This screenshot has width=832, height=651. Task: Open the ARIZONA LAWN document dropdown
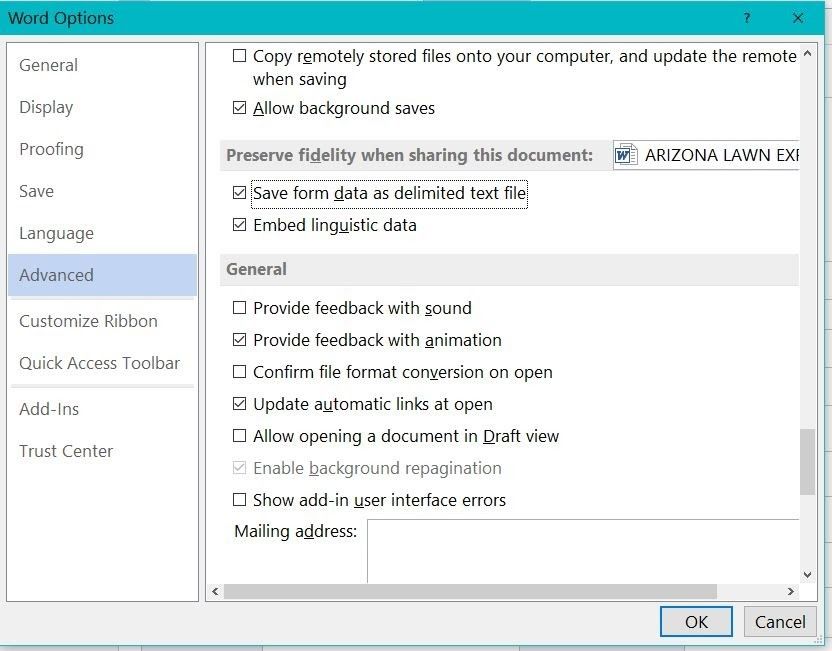point(706,155)
